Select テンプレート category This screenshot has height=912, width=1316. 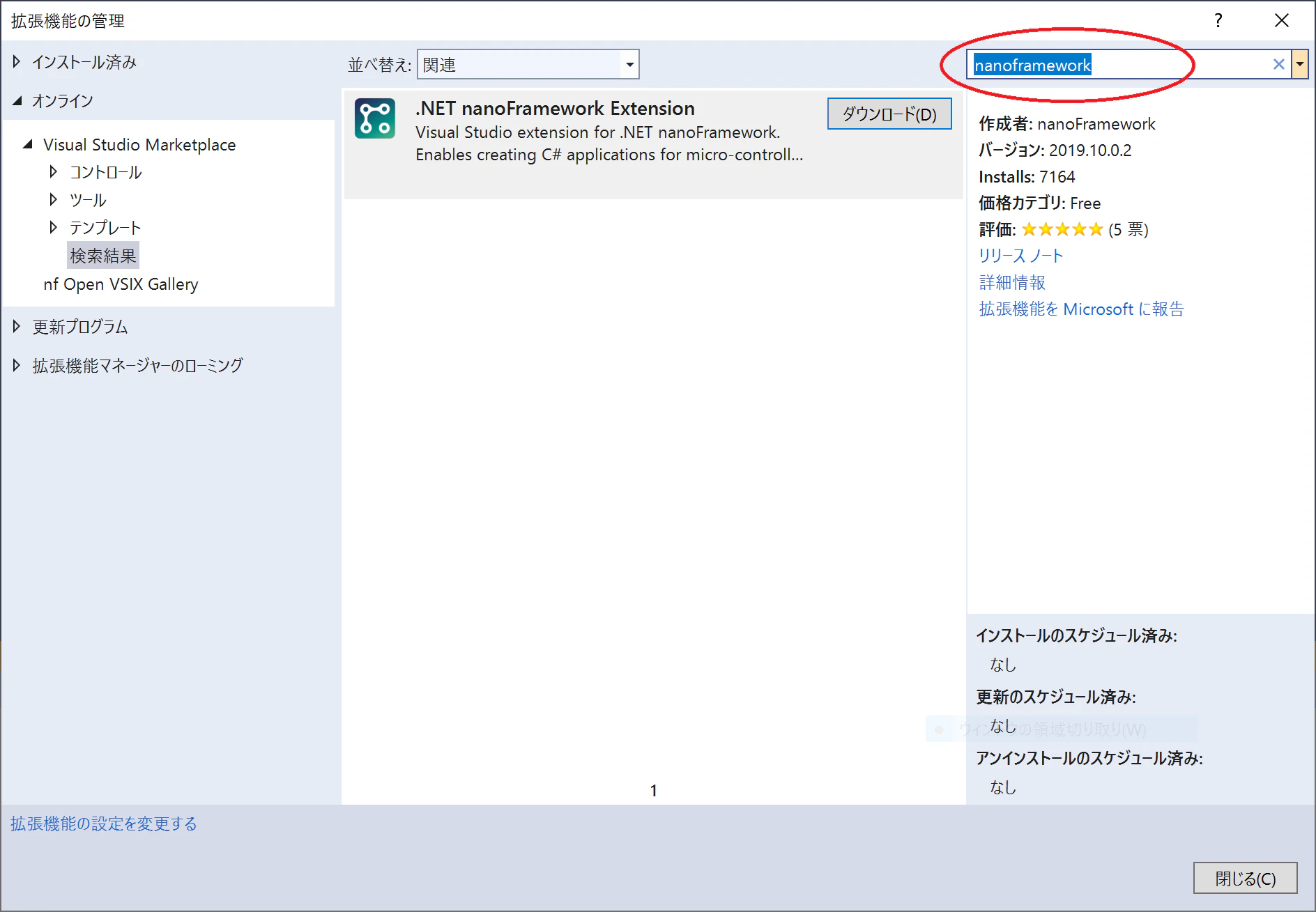point(105,228)
